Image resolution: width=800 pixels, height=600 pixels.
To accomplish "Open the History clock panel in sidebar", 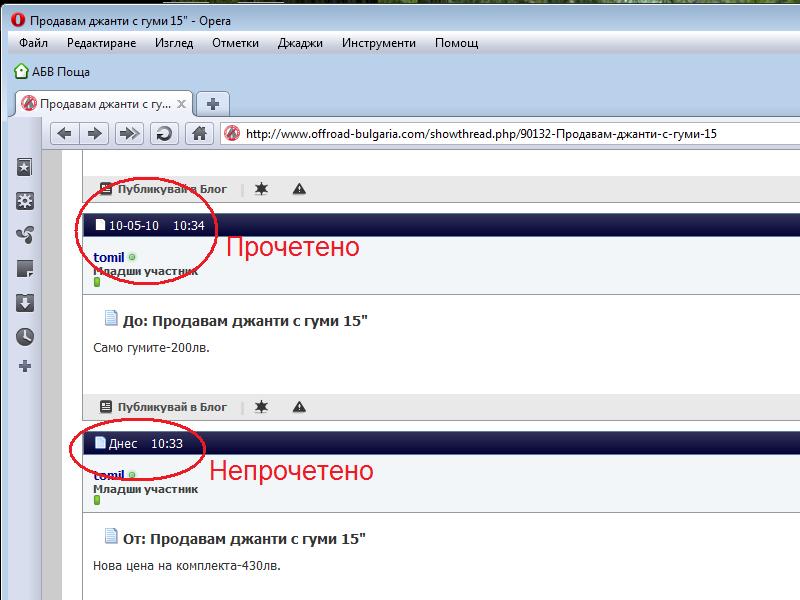I will pyautogui.click(x=24, y=337).
